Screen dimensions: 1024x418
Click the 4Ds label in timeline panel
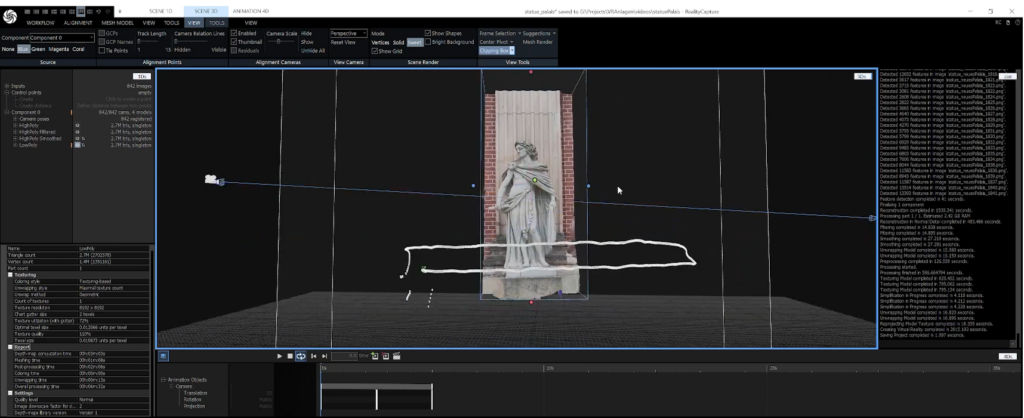click(1008, 357)
